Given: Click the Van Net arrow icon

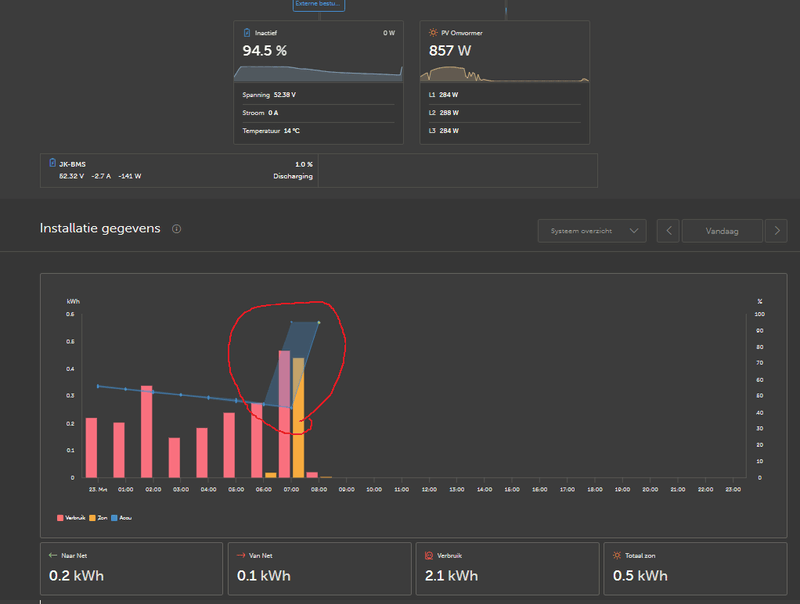Looking at the screenshot, I should click(x=241, y=556).
